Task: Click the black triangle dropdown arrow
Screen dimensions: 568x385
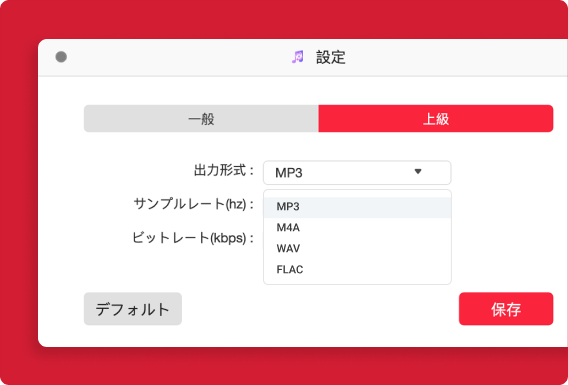Action: click(418, 171)
